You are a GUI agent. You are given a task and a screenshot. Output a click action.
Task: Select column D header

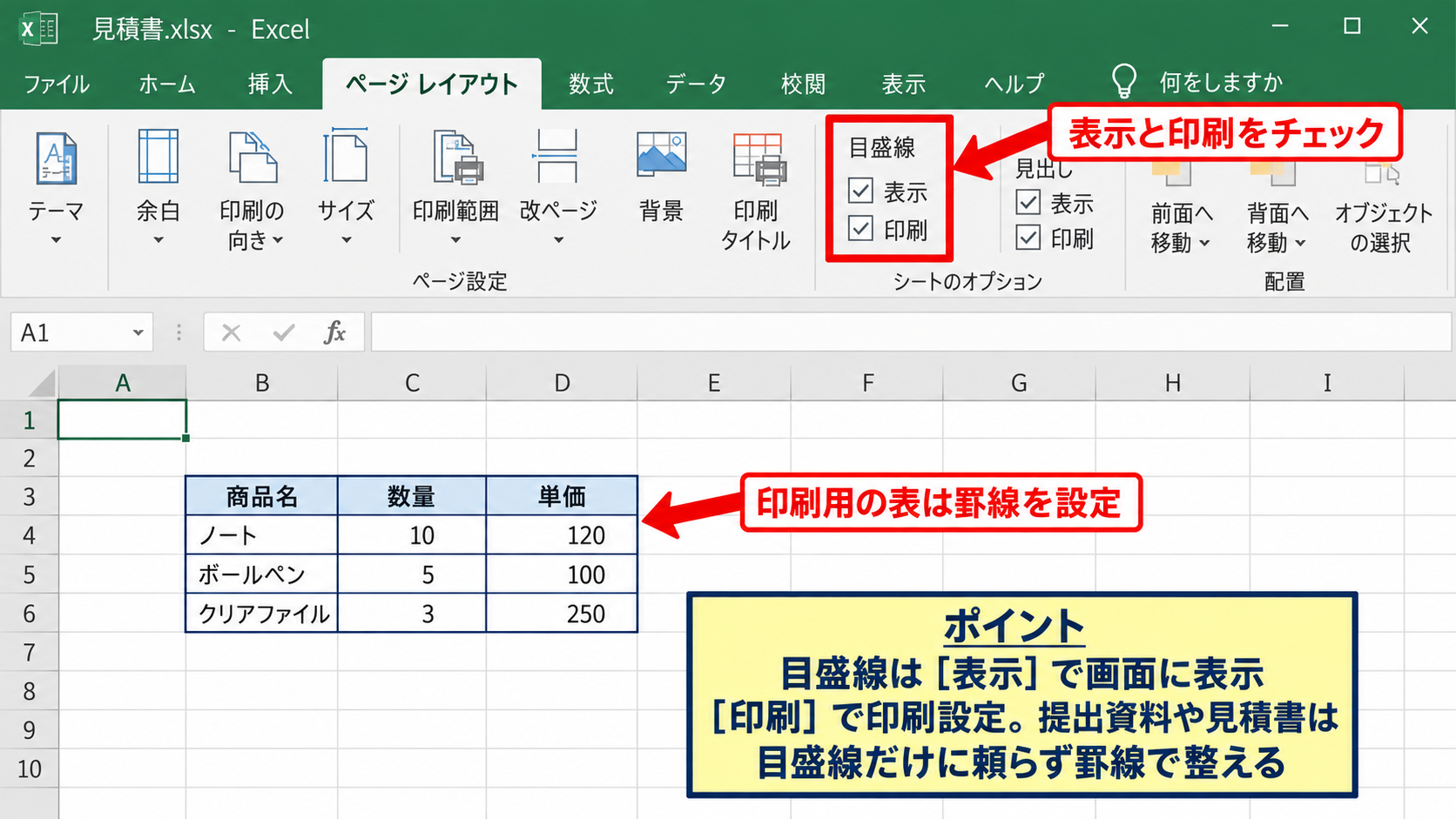tap(562, 383)
